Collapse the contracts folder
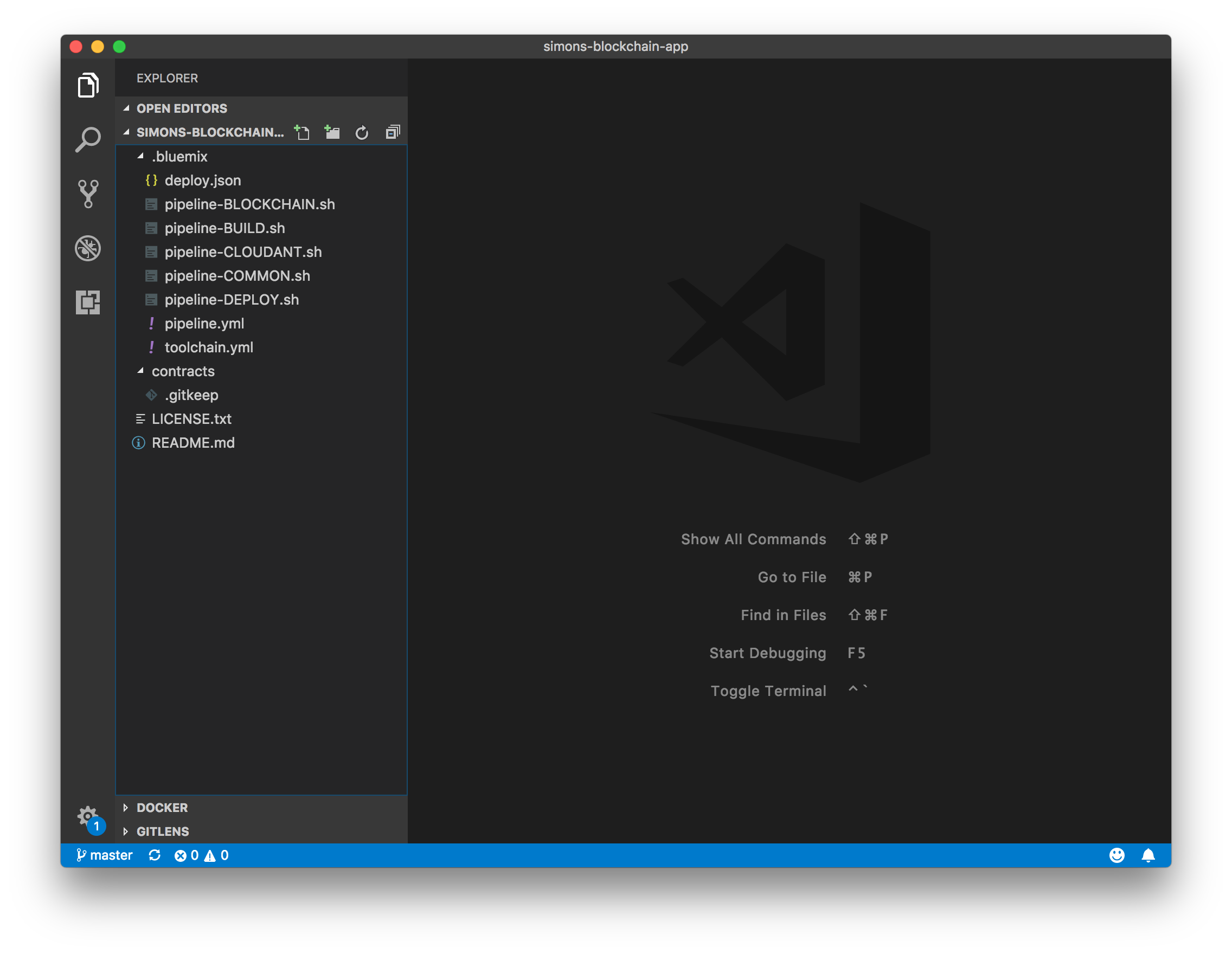The height and width of the screenshot is (954, 1232). click(x=183, y=371)
